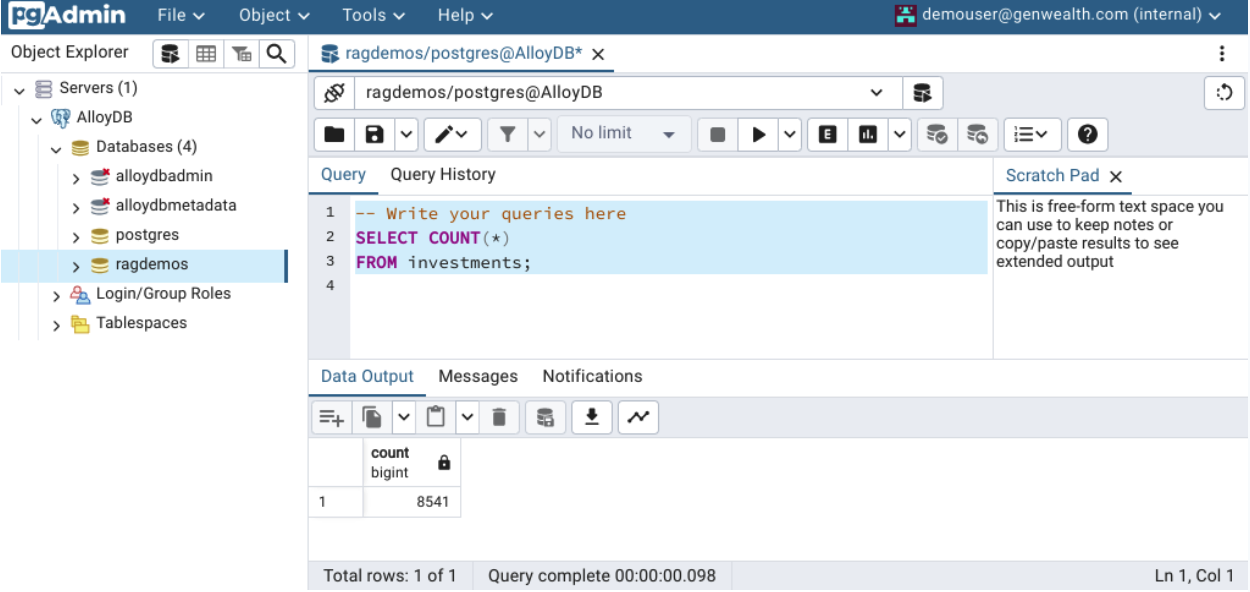Click the Commit transaction icon
The width and height of the screenshot is (1250, 592).
click(x=937, y=134)
